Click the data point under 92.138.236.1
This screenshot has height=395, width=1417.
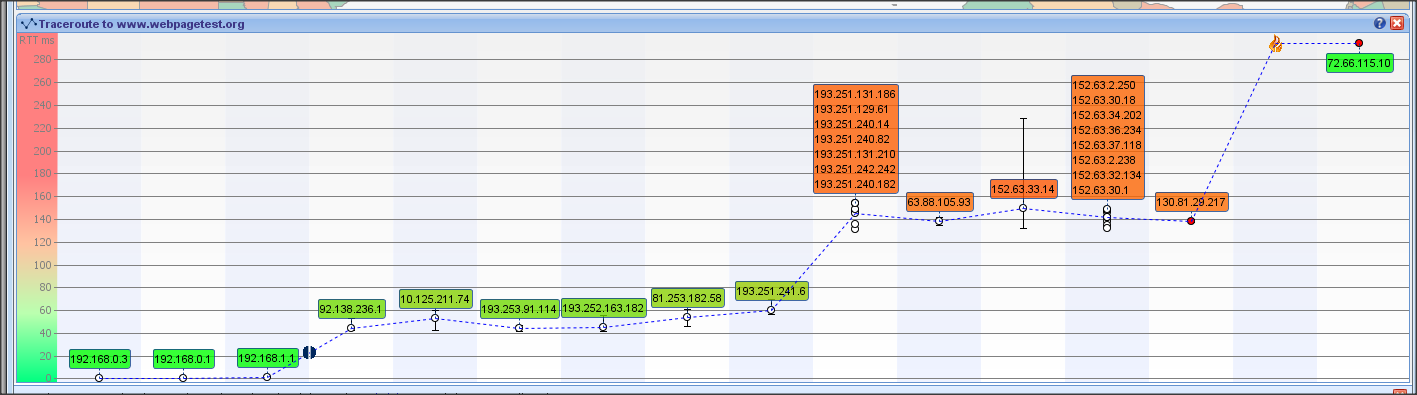pyautogui.click(x=351, y=328)
